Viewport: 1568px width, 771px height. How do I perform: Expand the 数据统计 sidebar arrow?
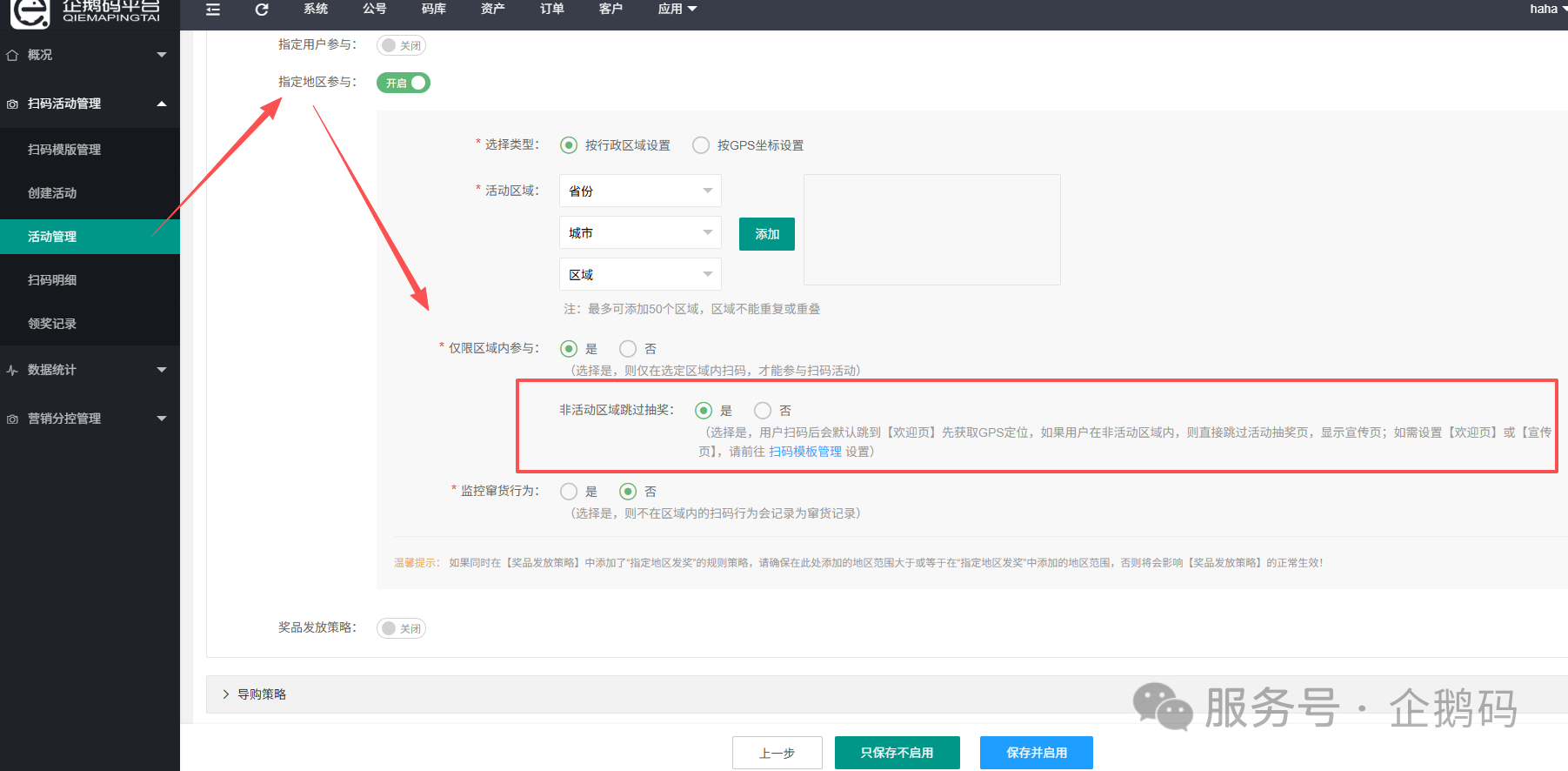coord(162,370)
